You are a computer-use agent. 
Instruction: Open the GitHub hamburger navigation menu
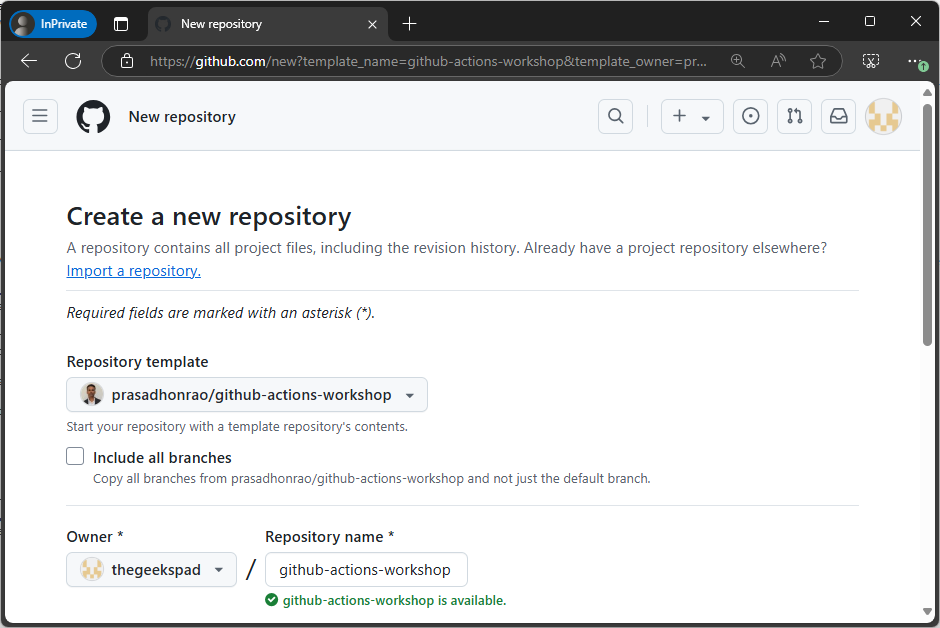tap(40, 116)
